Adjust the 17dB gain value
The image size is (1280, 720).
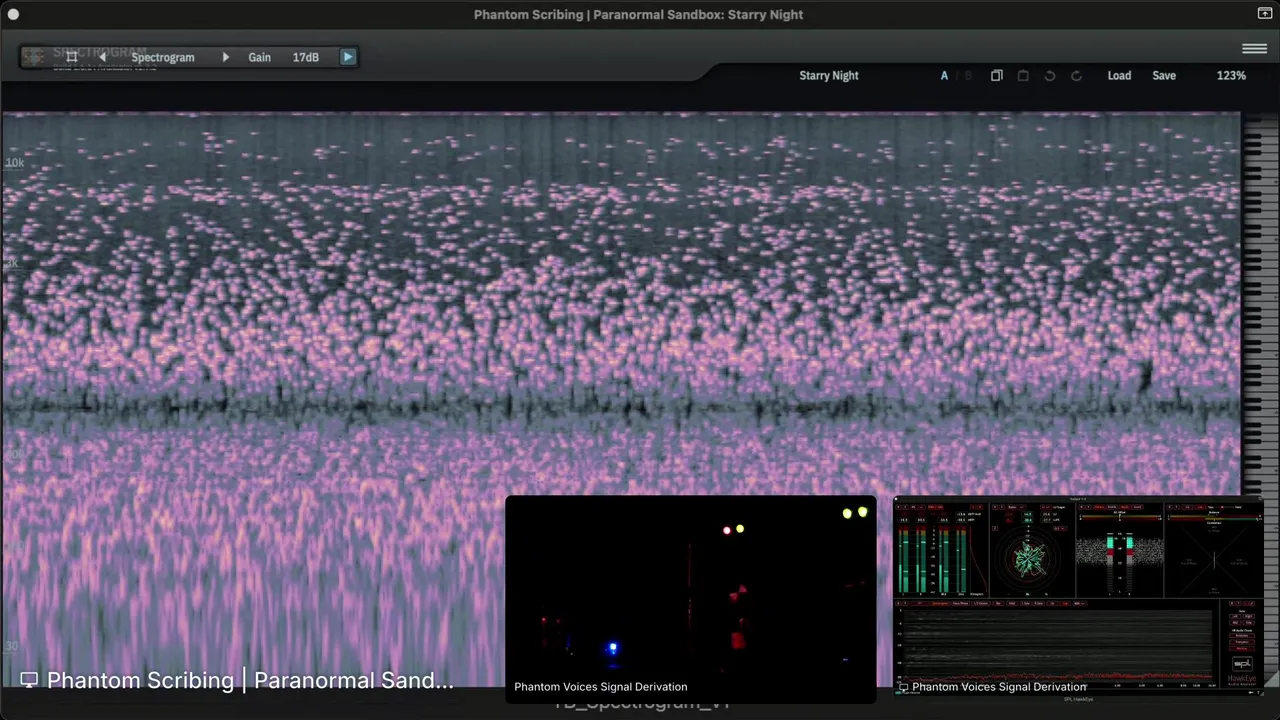306,57
